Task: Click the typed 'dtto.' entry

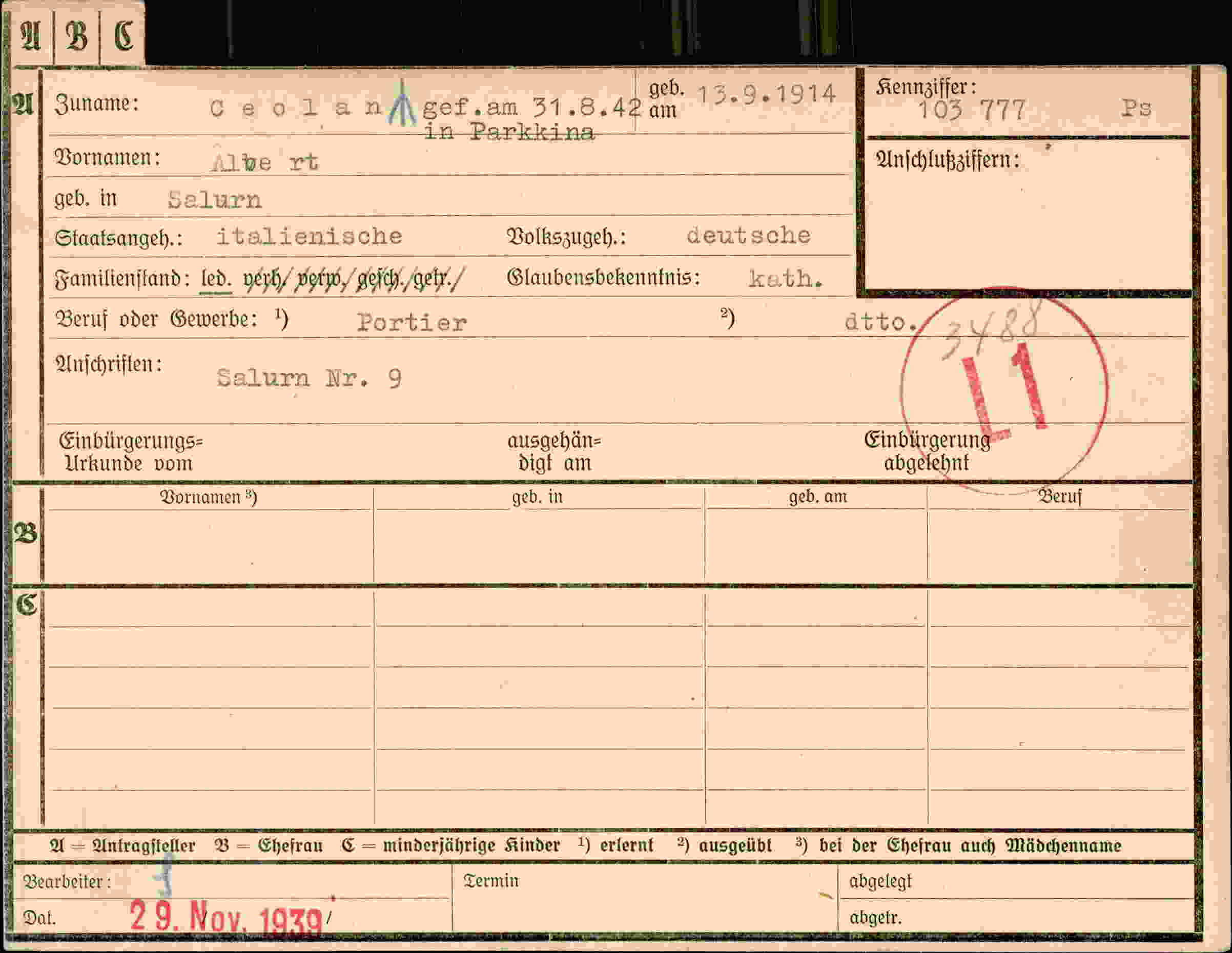Action: [880, 322]
